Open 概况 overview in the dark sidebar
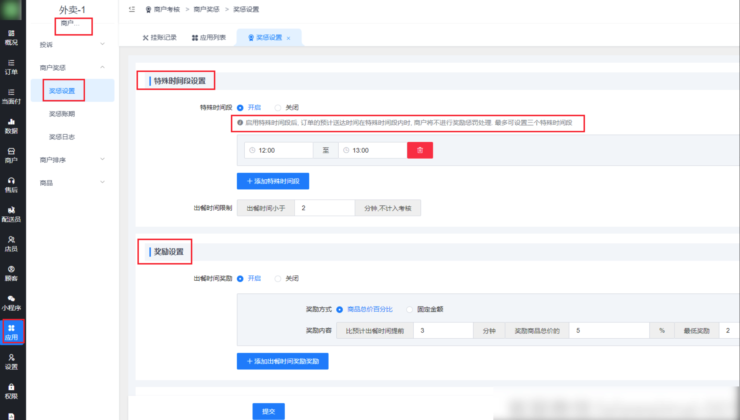The image size is (740, 420). point(11,37)
